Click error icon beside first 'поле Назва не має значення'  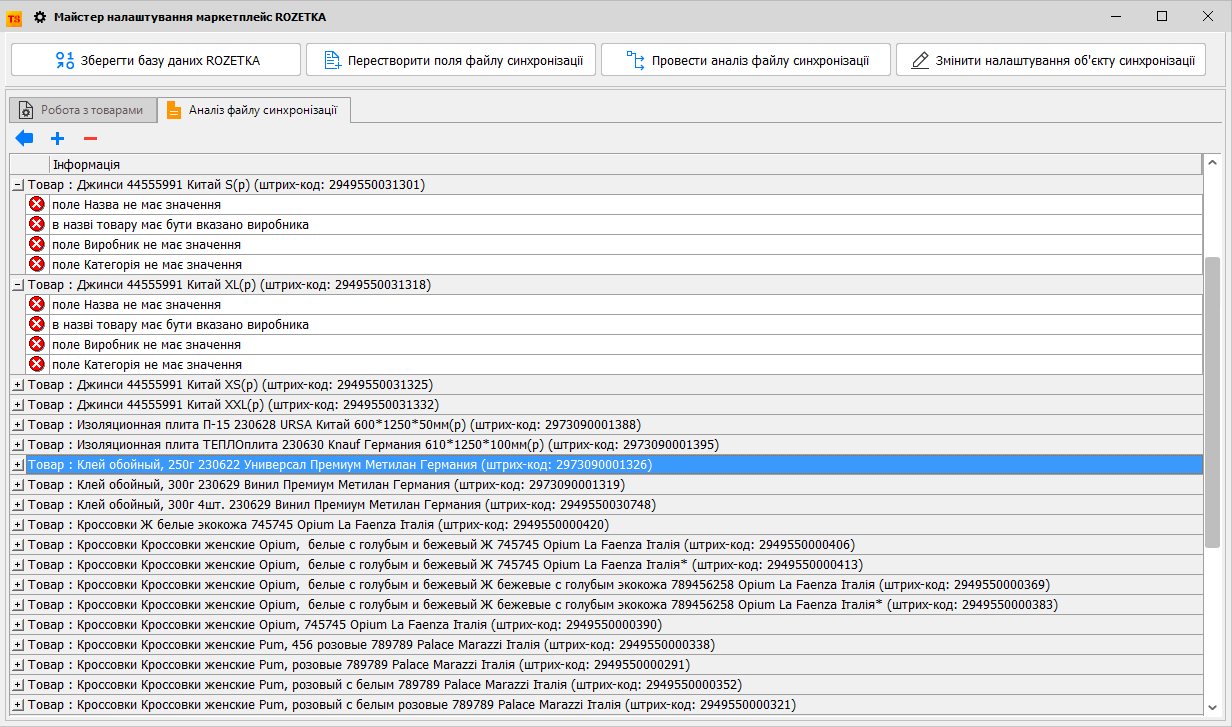pos(37,205)
